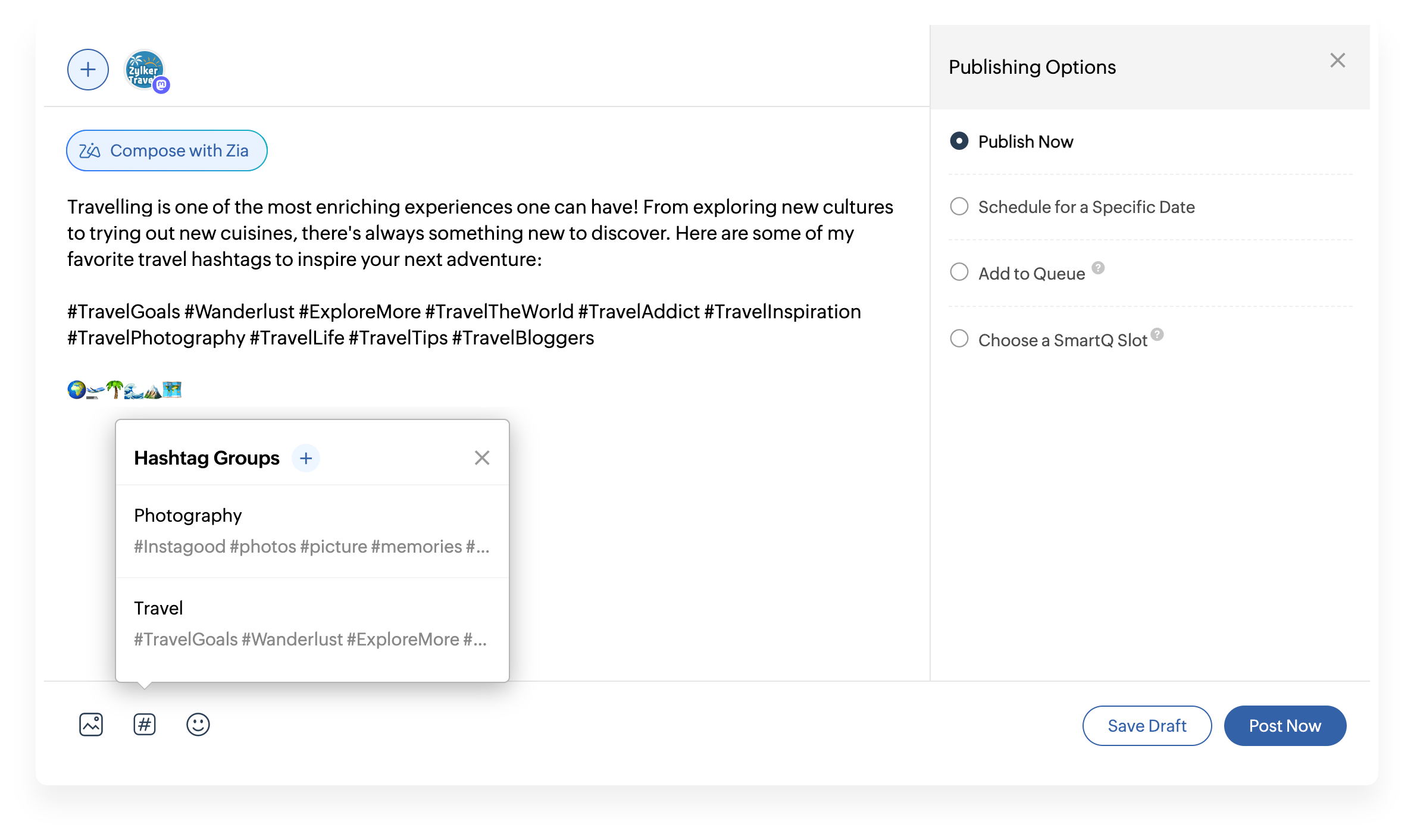Choose Schedule for a Specific Date
This screenshot has width=1414, height=840.
[959, 206]
